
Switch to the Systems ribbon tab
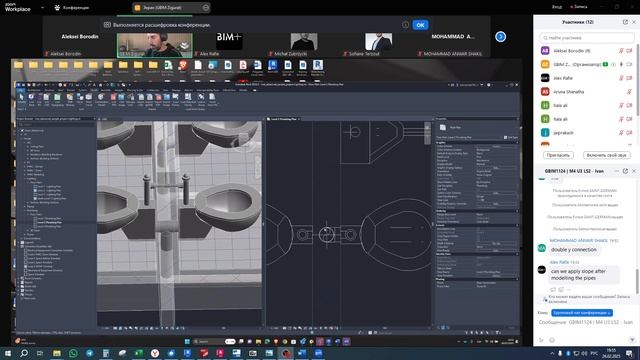click(83, 90)
